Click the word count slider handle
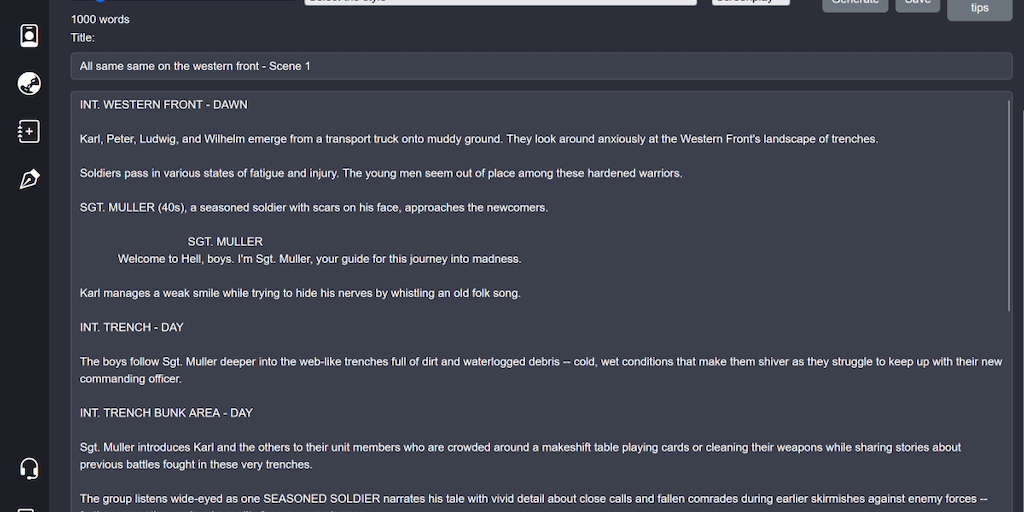Image resolution: width=1024 pixels, height=512 pixels. [x=98, y=2]
